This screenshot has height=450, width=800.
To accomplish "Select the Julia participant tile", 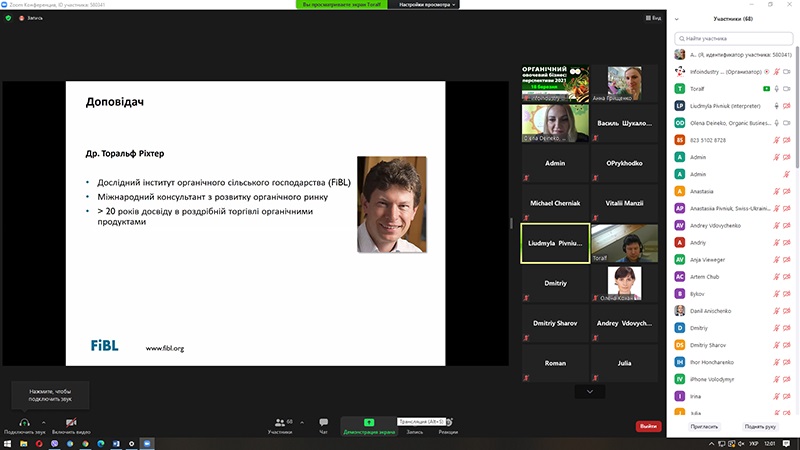I will (624, 363).
